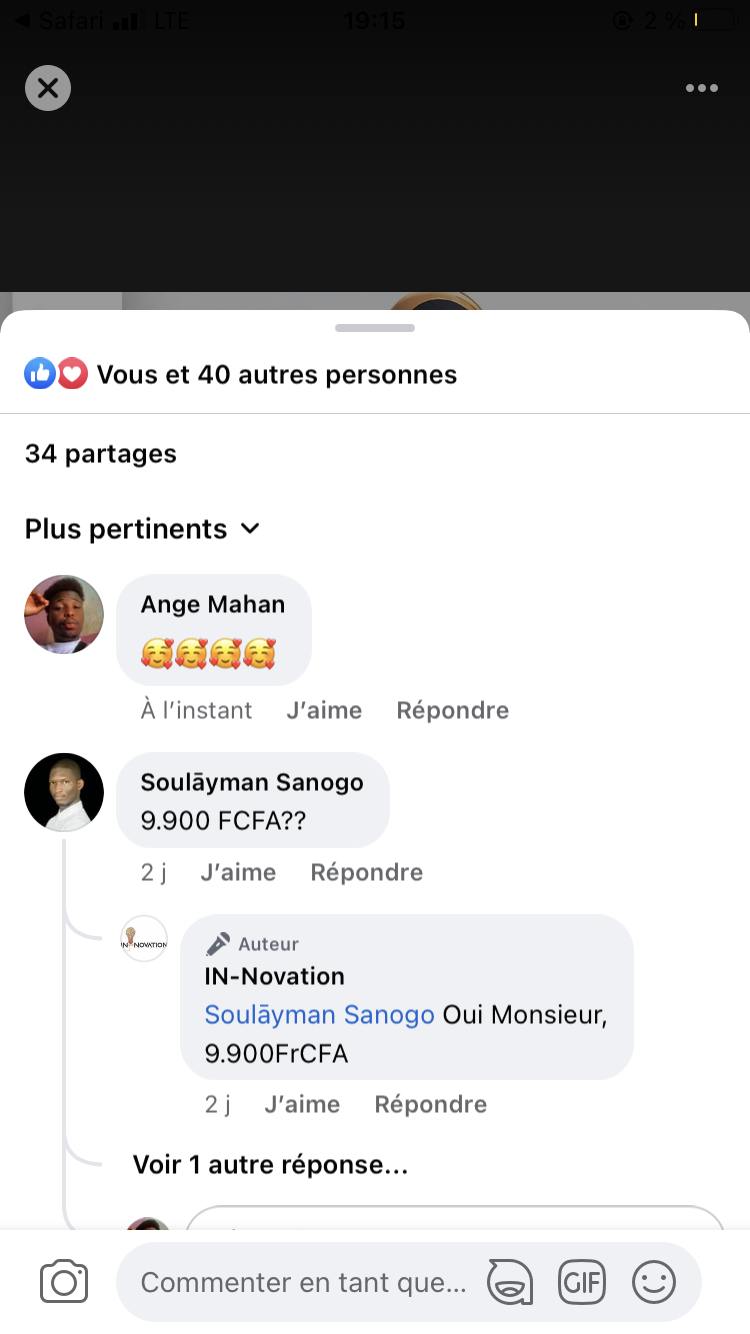Tap the IN-Novation page avatar
Viewport: 750px width, 1334px height.
click(144, 939)
